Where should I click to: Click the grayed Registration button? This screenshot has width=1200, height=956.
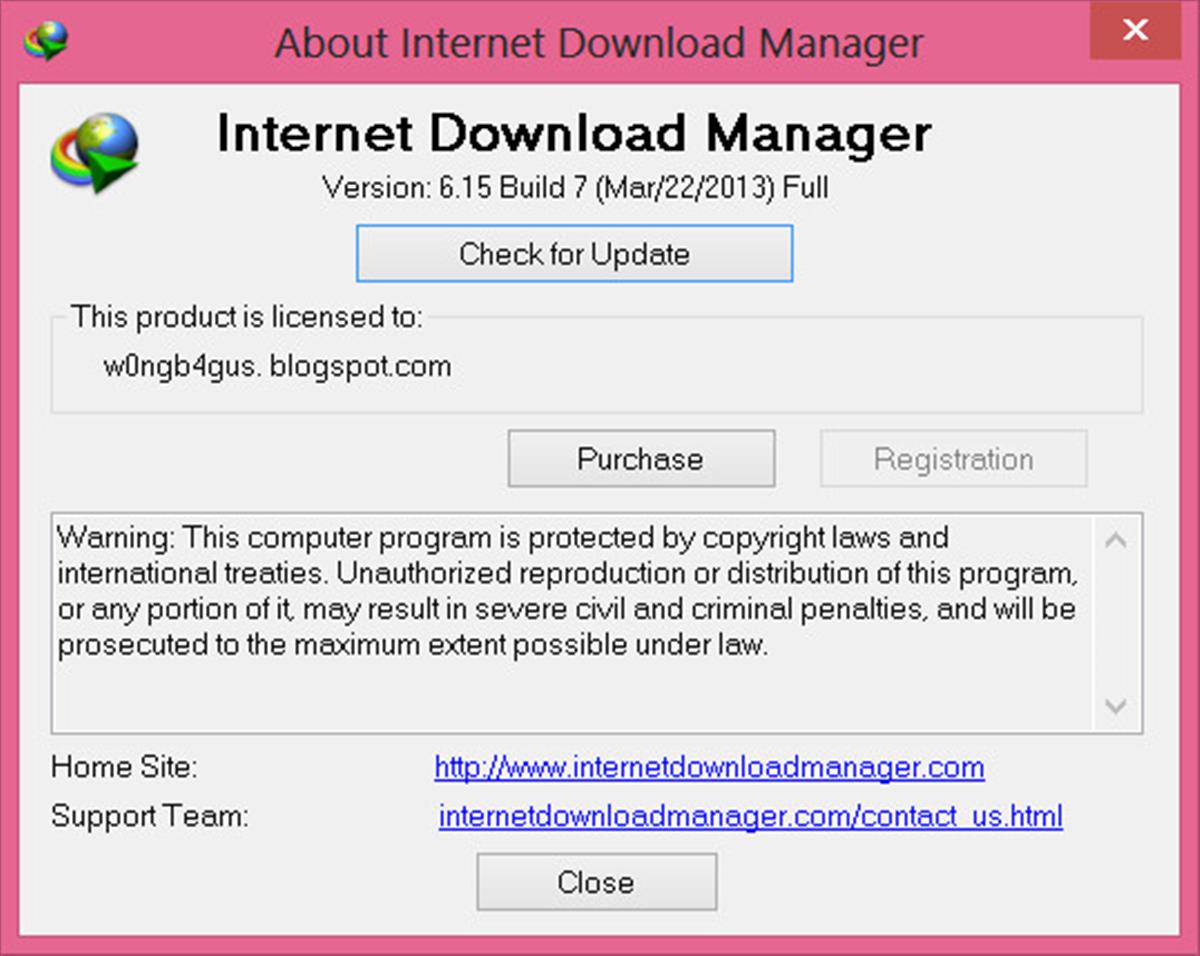point(954,459)
